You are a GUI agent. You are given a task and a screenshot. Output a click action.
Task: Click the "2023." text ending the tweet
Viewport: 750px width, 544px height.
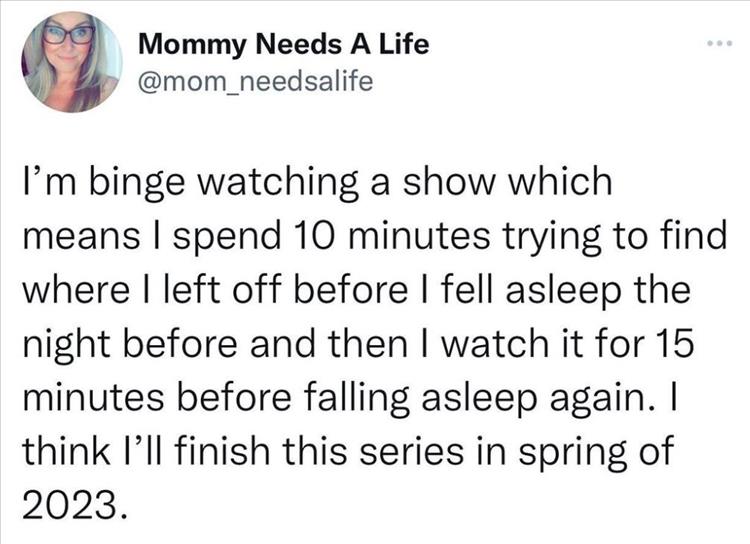click(76, 502)
